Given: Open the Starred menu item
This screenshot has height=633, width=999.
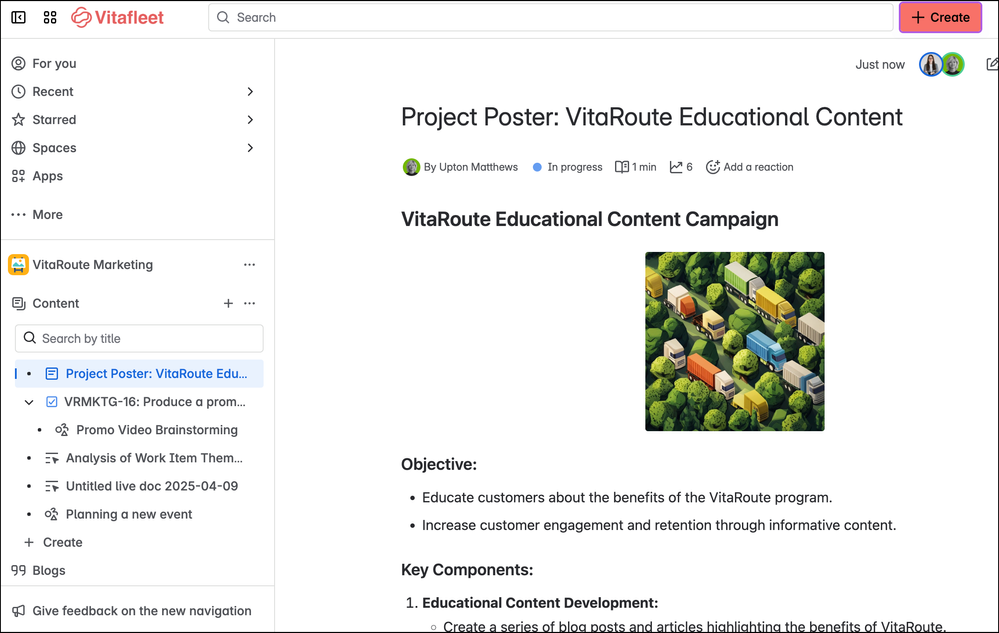Looking at the screenshot, I should click(x=54, y=120).
